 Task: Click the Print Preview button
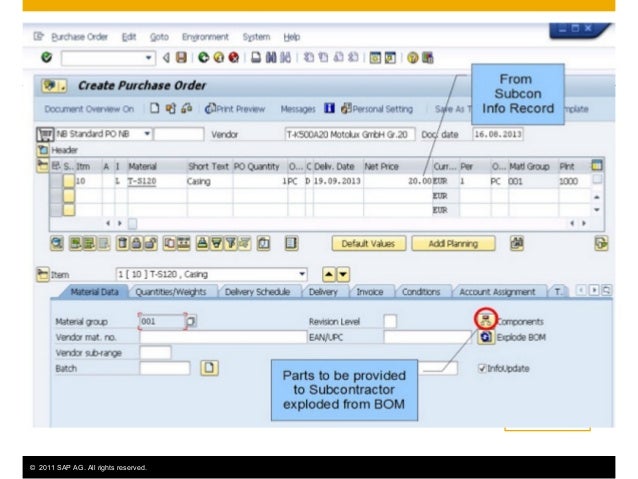pos(235,109)
